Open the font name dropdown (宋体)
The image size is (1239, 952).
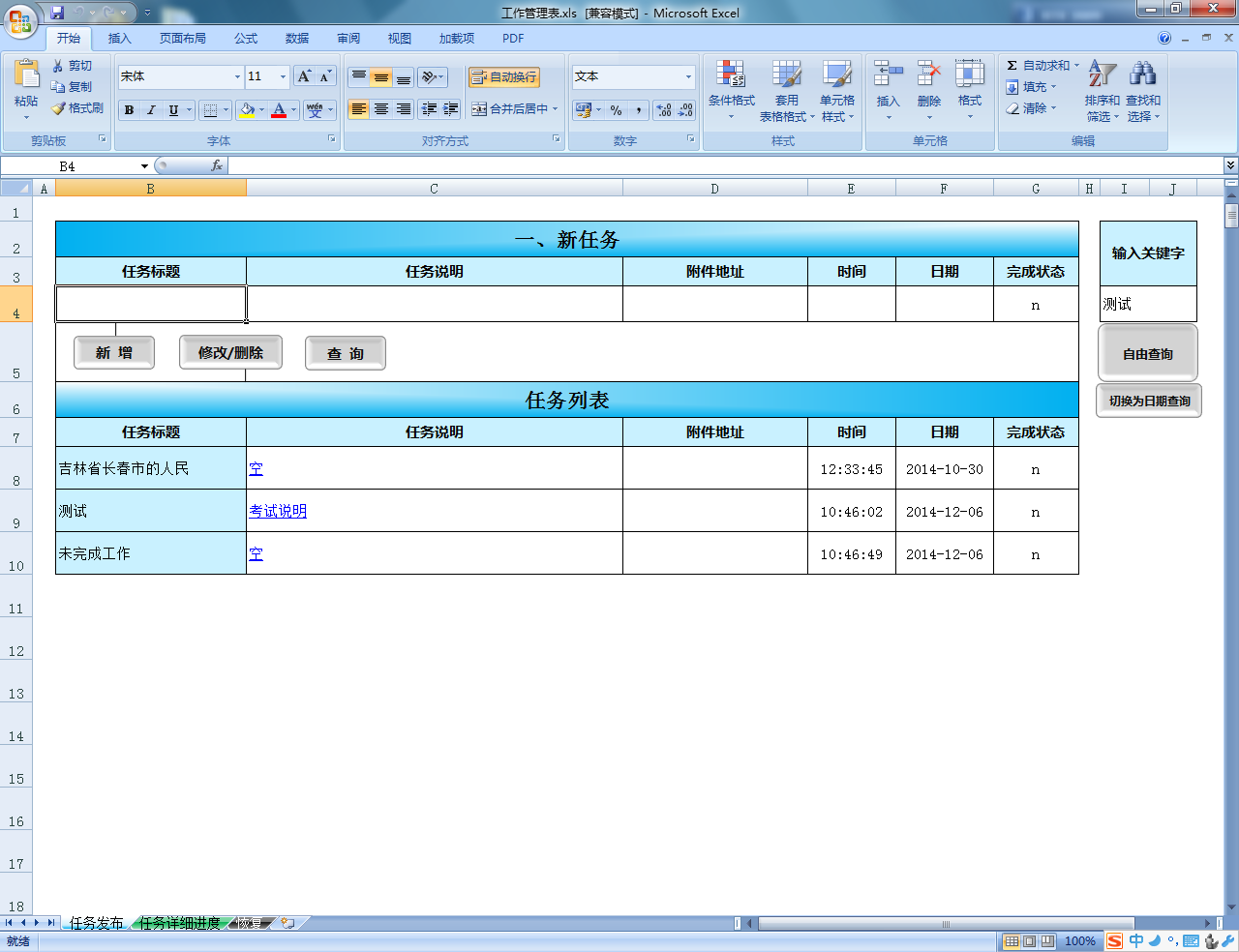point(237,76)
